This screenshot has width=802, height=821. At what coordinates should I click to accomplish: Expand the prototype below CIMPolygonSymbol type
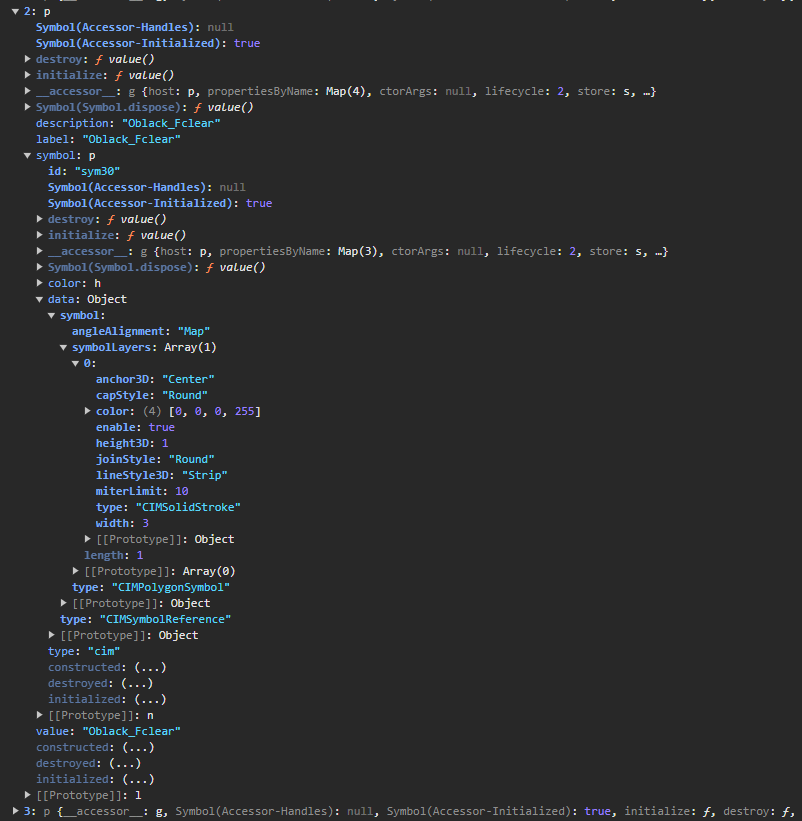tap(64, 603)
